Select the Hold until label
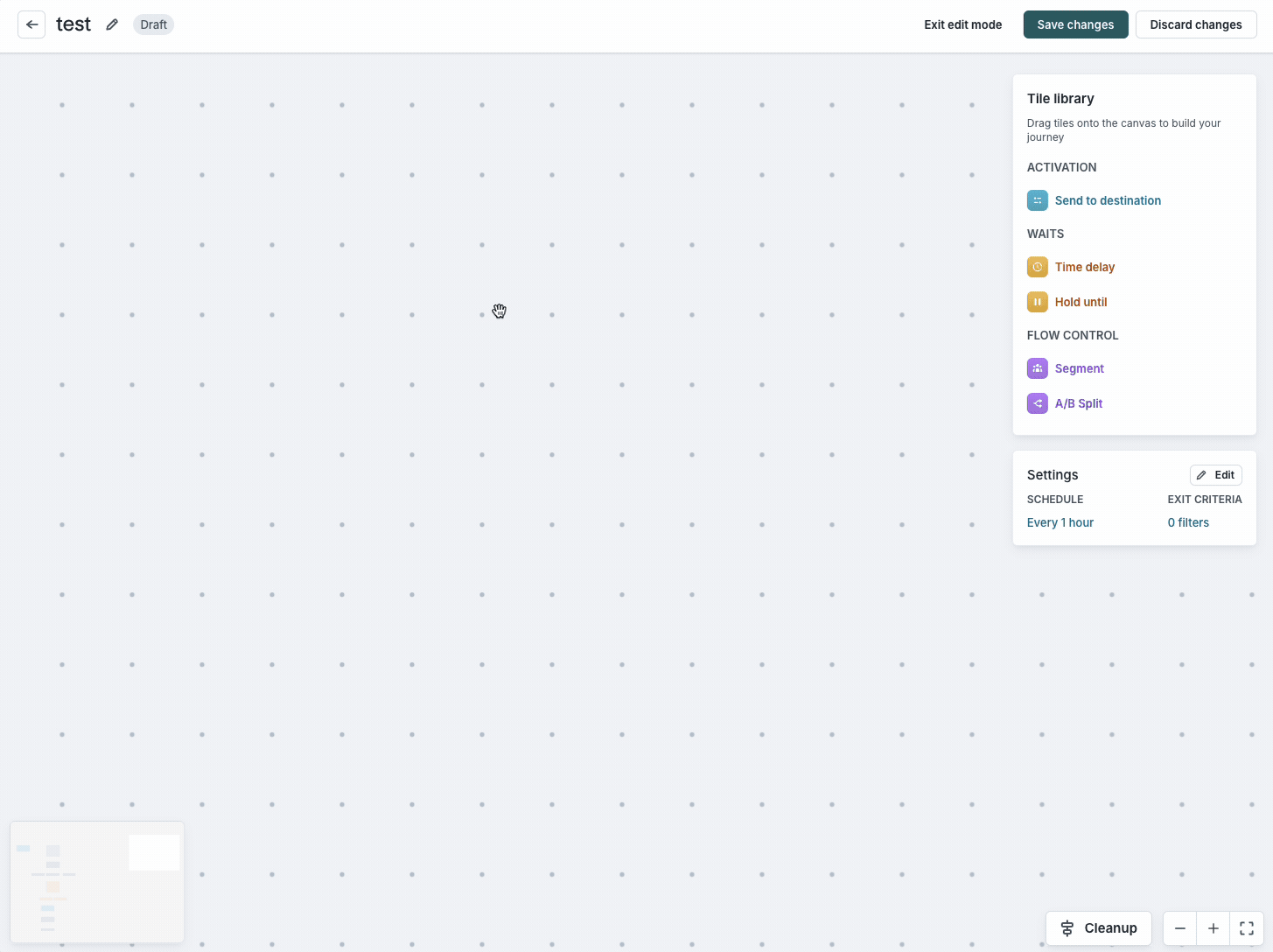1273x952 pixels. pyautogui.click(x=1081, y=302)
